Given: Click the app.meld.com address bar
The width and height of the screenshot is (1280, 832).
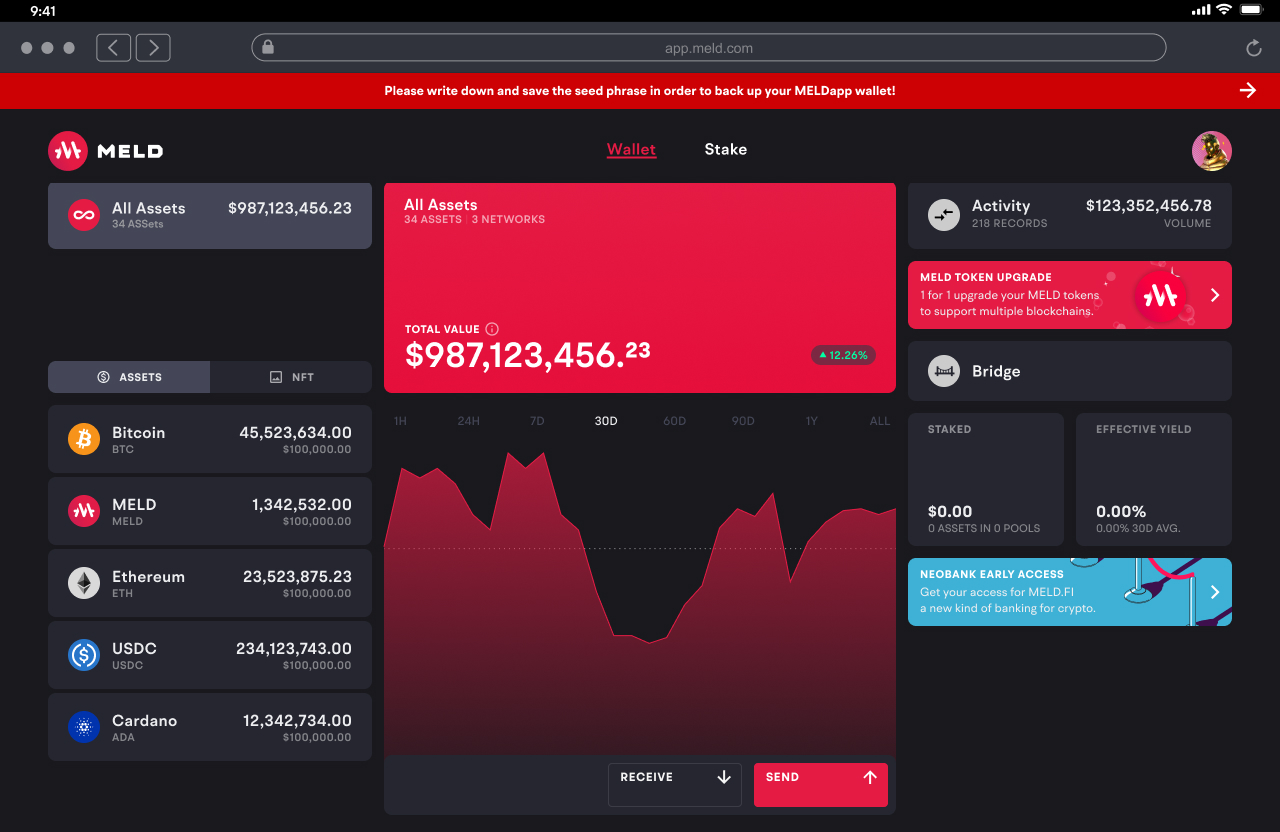Looking at the screenshot, I should point(709,47).
